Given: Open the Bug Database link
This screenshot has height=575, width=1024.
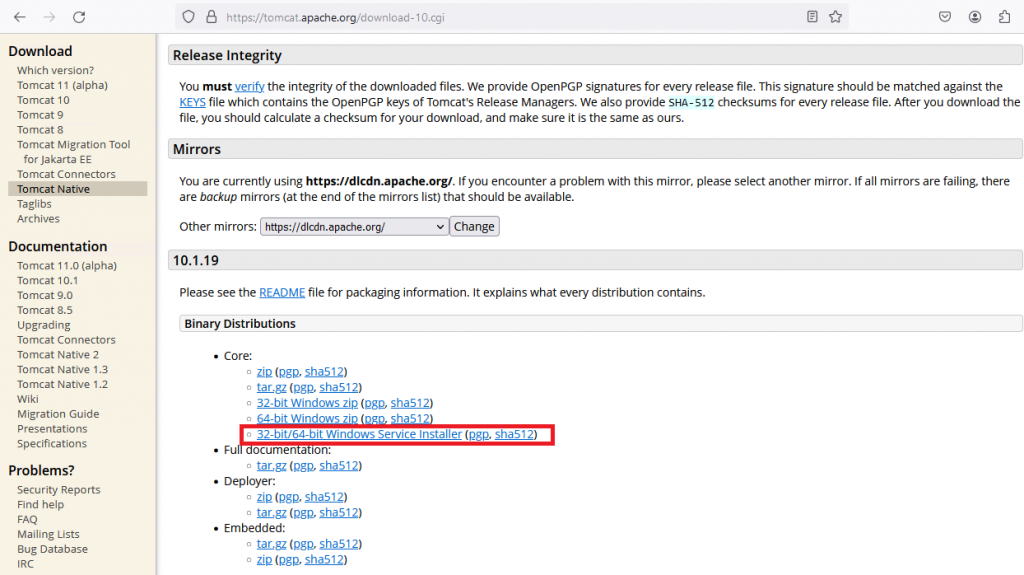Looking at the screenshot, I should pyautogui.click(x=52, y=550).
